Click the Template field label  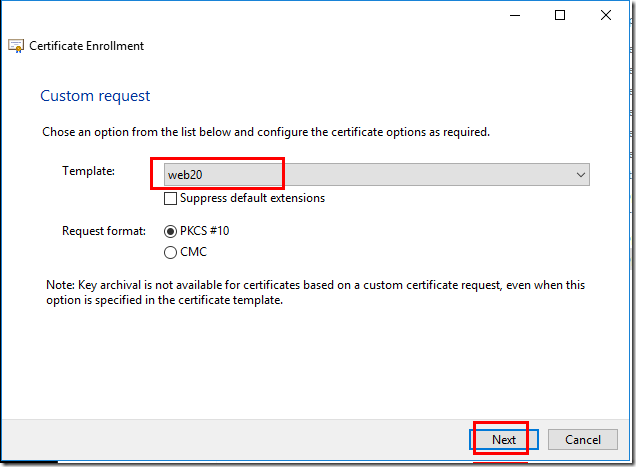click(x=89, y=171)
